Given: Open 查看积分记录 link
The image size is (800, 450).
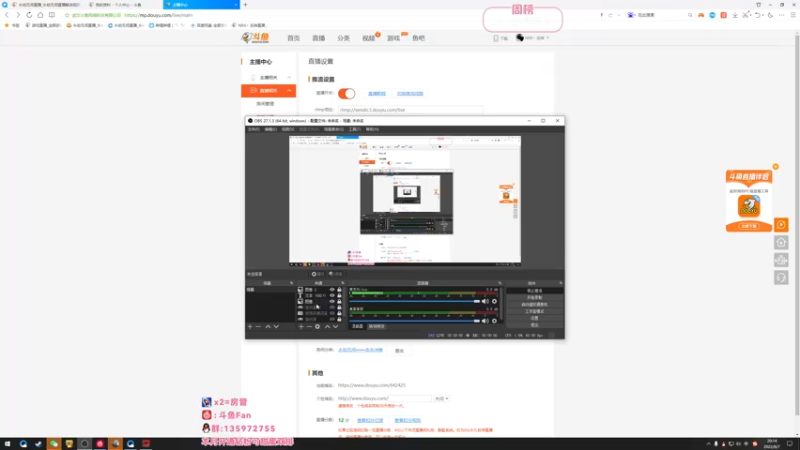Looking at the screenshot, I should pyautogui.click(x=370, y=420).
